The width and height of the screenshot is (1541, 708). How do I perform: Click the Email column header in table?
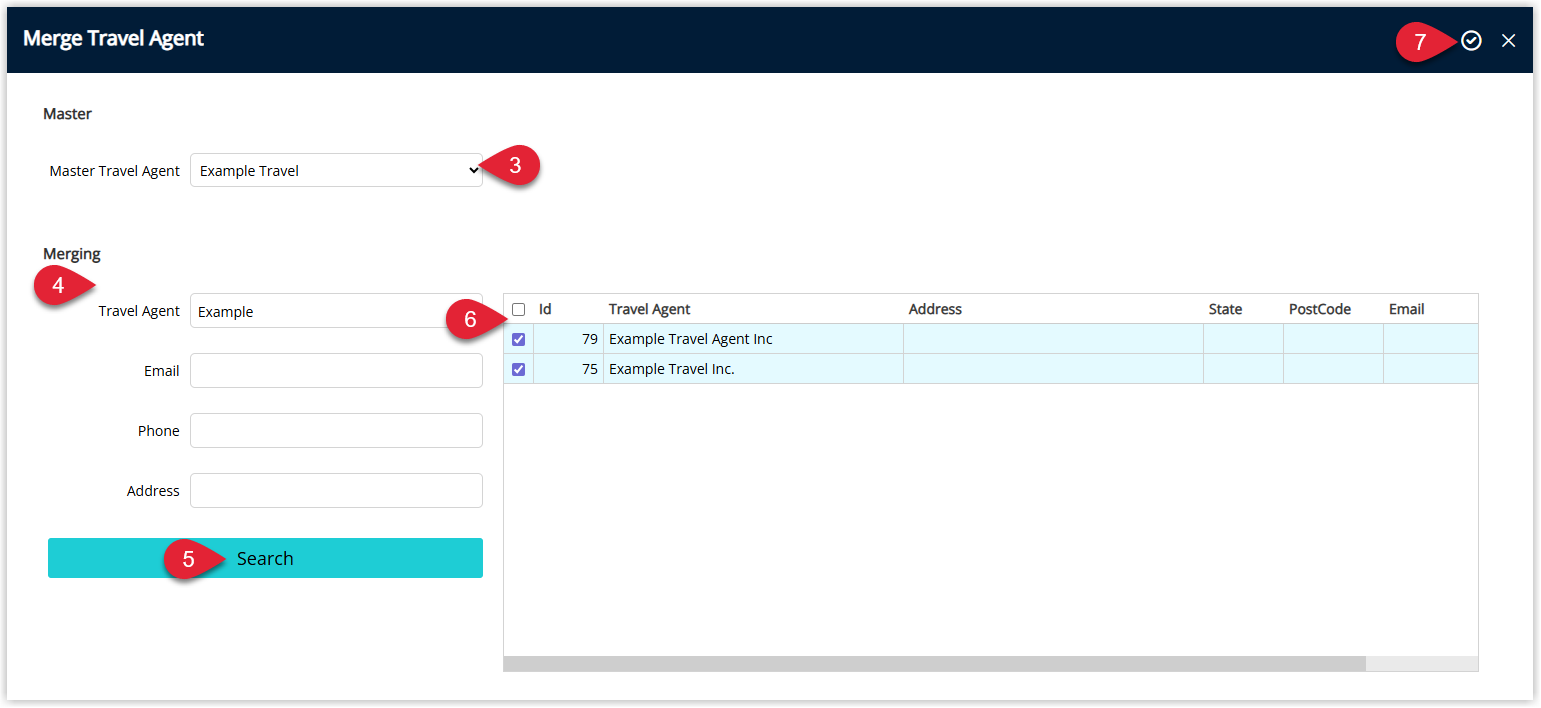pos(1430,309)
